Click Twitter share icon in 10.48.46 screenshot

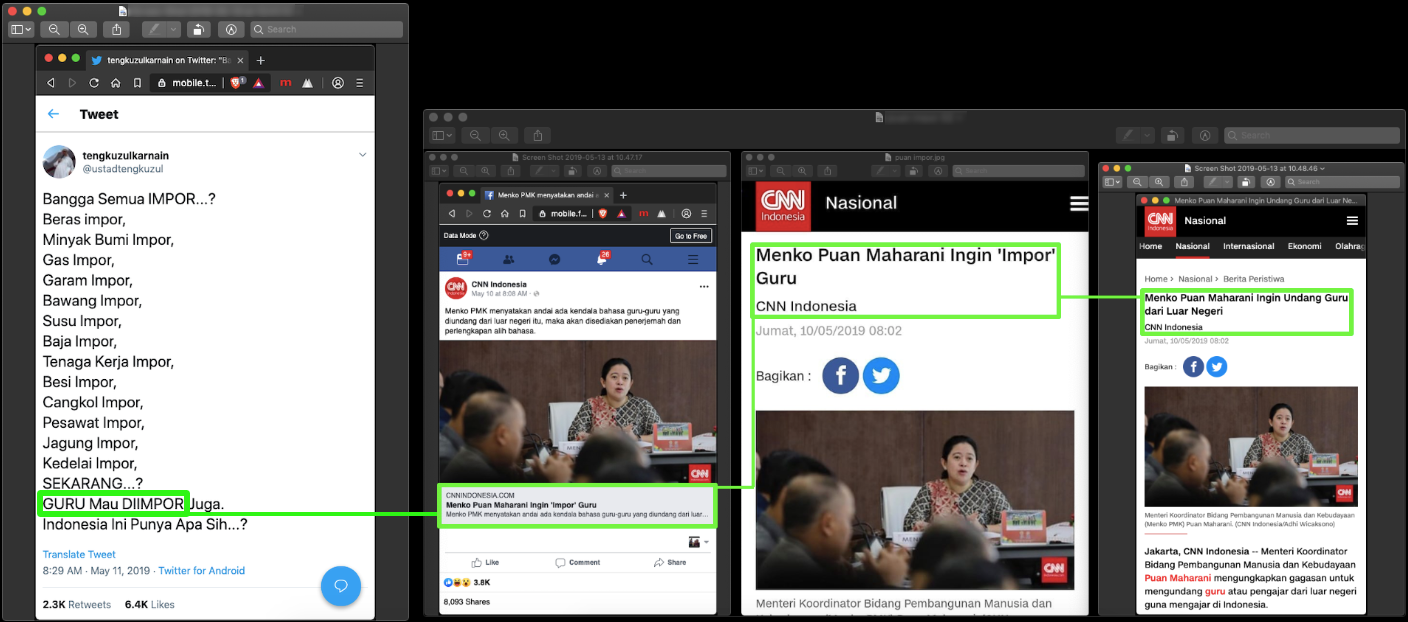pos(1216,367)
